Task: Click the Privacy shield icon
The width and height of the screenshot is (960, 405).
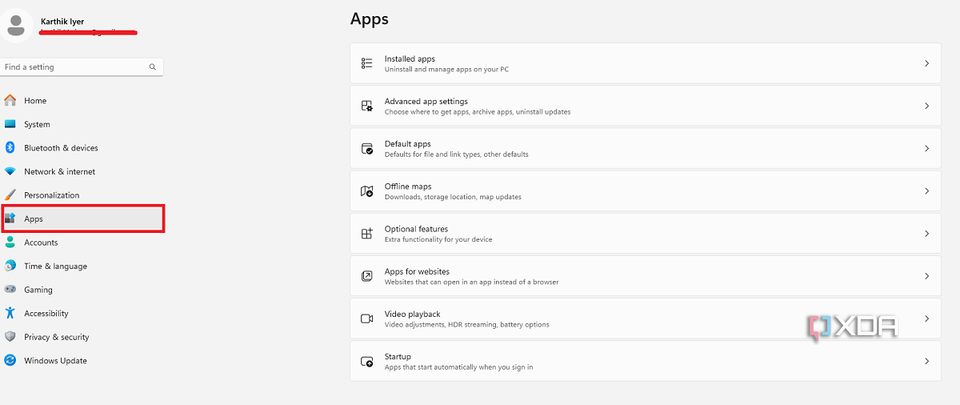Action: [10, 336]
